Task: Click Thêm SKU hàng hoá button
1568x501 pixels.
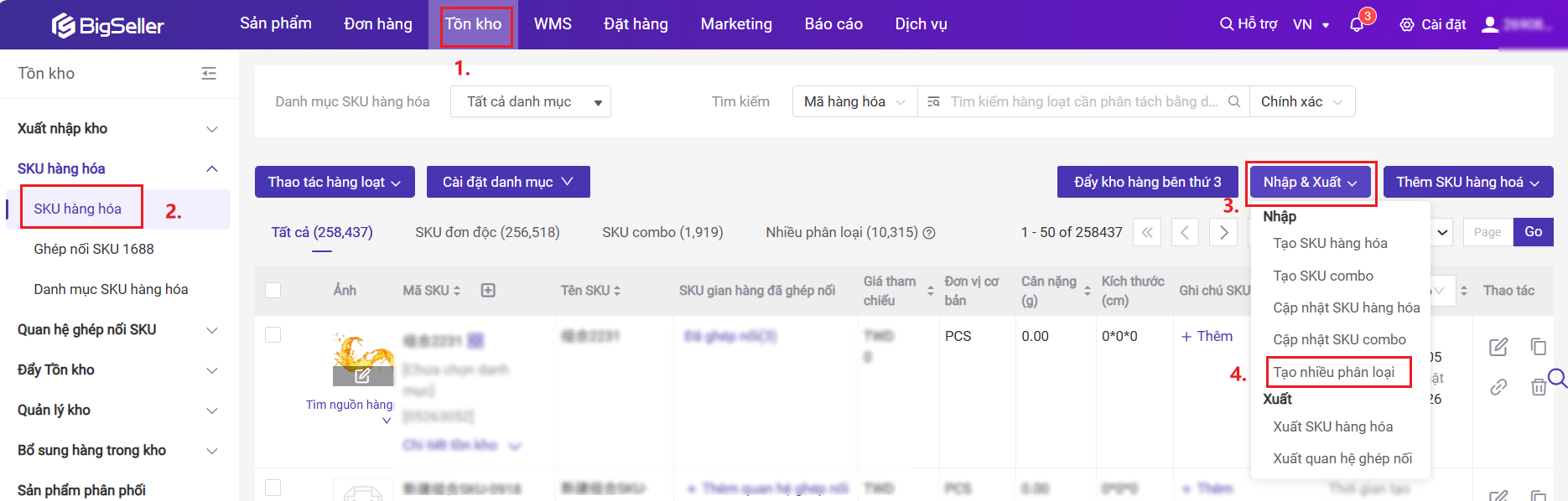Action: click(x=1467, y=182)
